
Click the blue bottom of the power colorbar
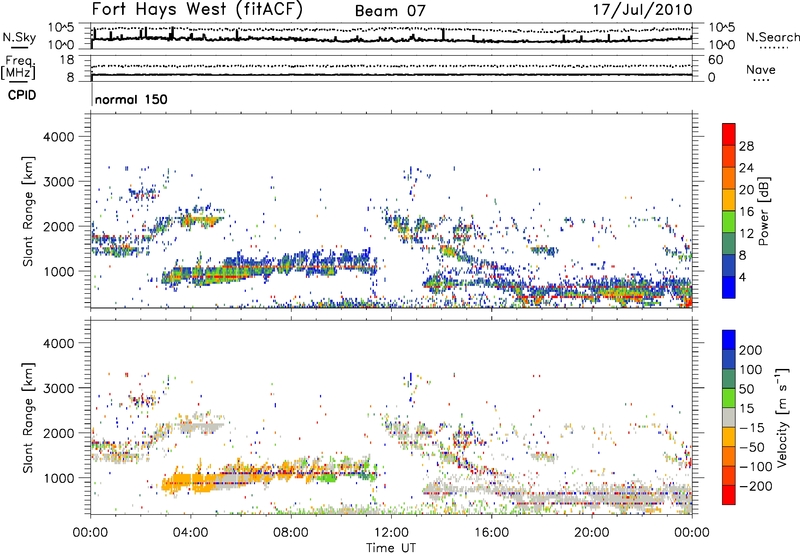tap(729, 288)
